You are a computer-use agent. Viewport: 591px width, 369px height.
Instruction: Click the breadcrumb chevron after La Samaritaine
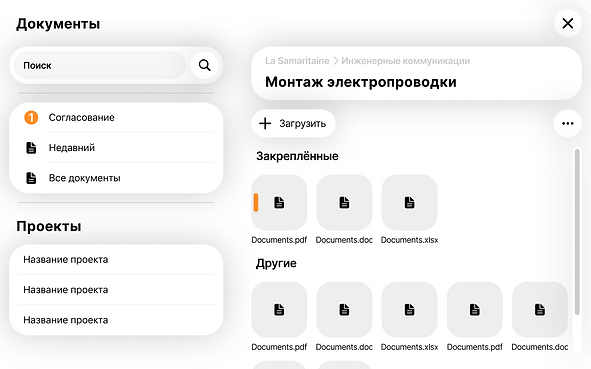coord(335,61)
